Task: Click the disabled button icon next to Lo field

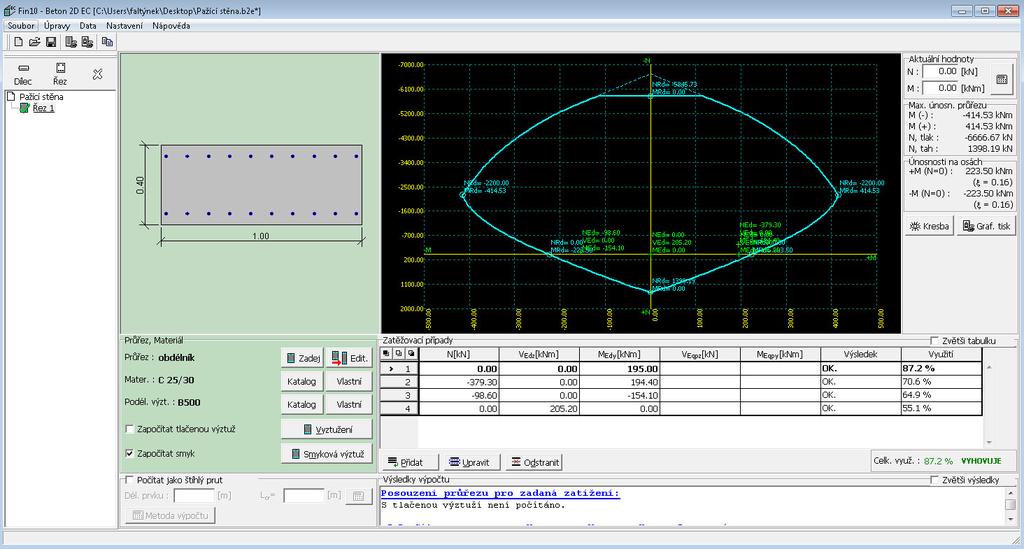Action: (x=359, y=496)
